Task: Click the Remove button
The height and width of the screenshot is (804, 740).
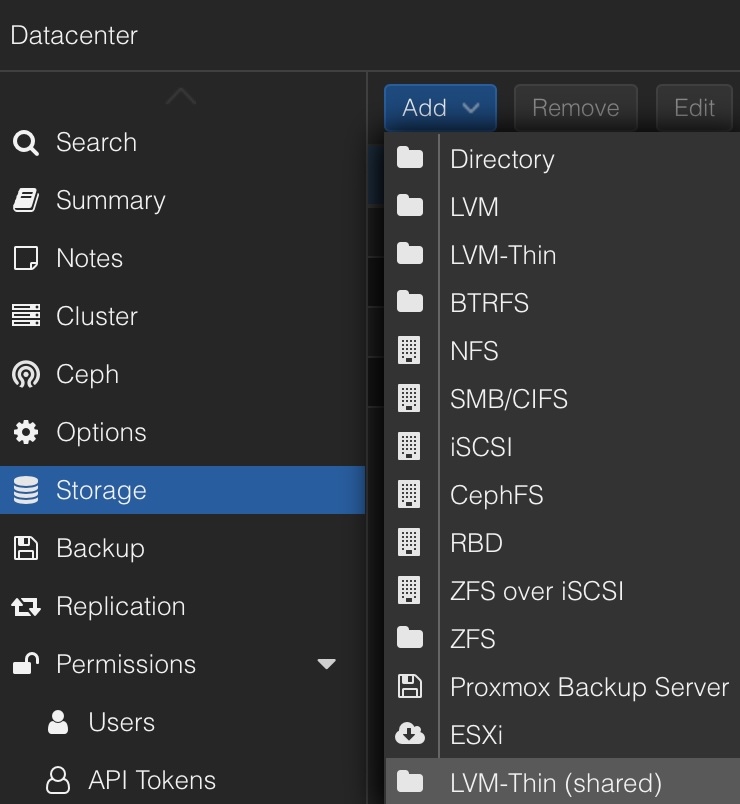Action: point(576,108)
